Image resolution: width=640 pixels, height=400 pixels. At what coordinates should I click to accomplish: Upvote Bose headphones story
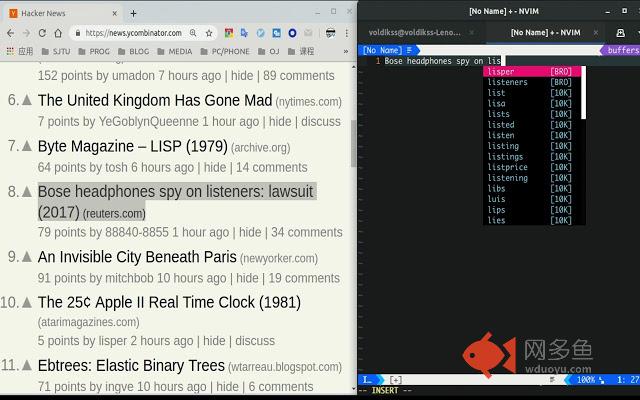(x=27, y=191)
